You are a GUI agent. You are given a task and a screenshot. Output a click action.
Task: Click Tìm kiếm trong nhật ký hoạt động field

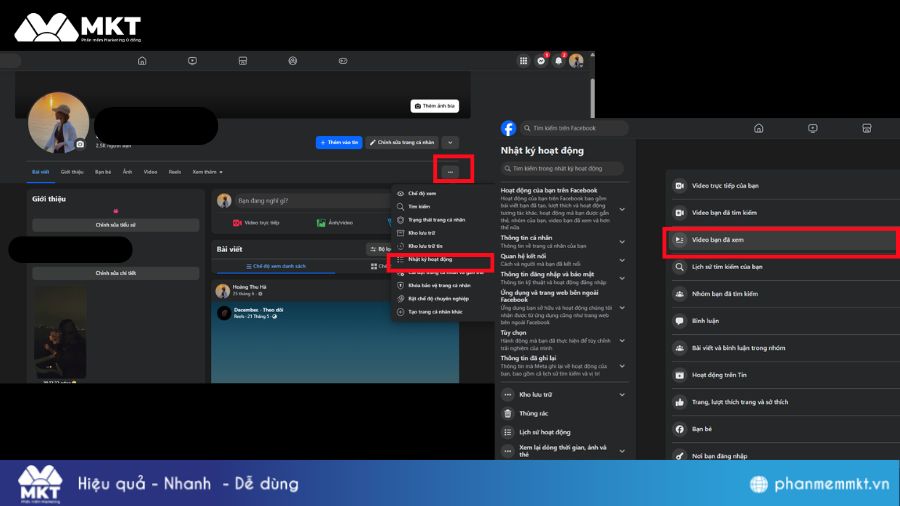(562, 169)
